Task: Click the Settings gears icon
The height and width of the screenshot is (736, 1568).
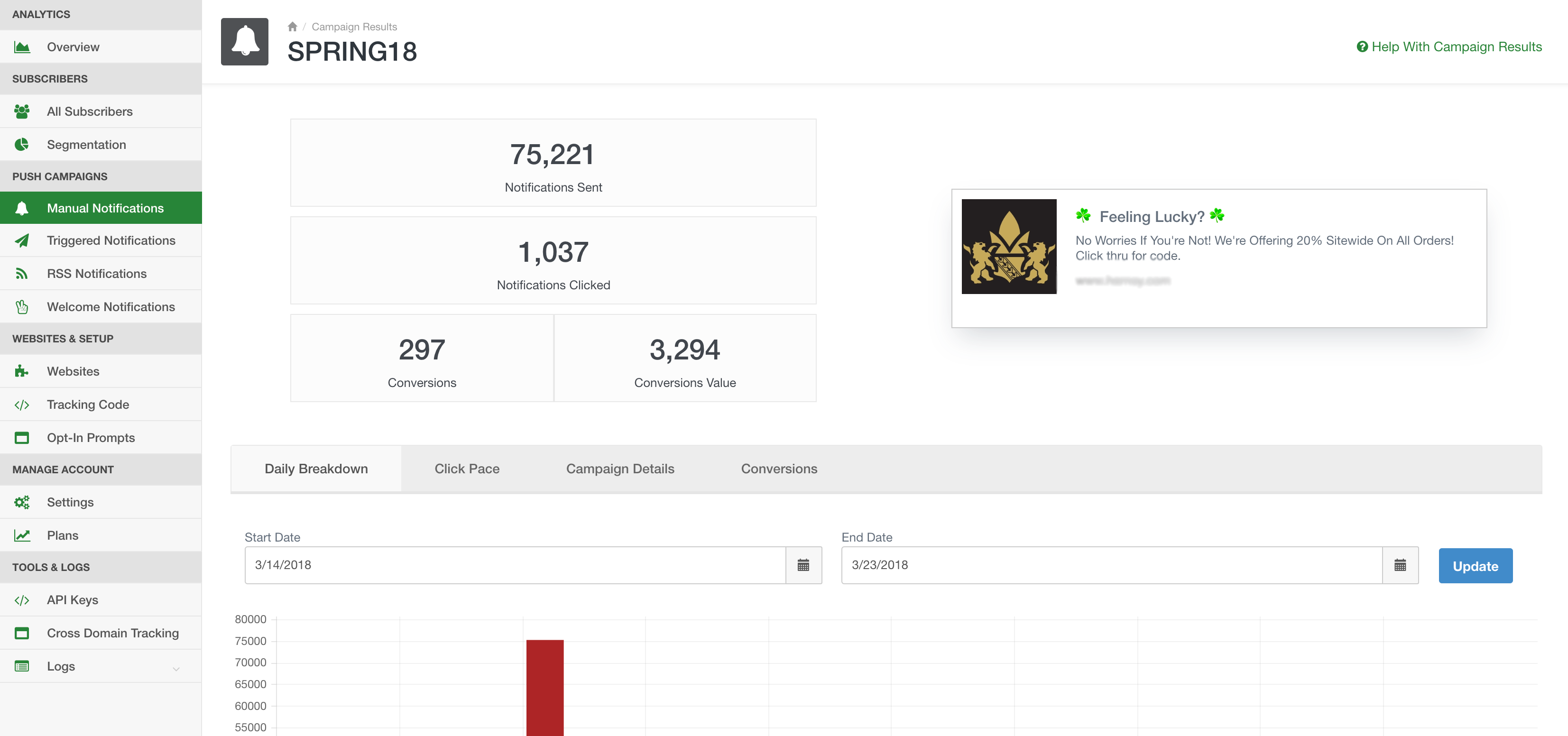Action: 22,502
